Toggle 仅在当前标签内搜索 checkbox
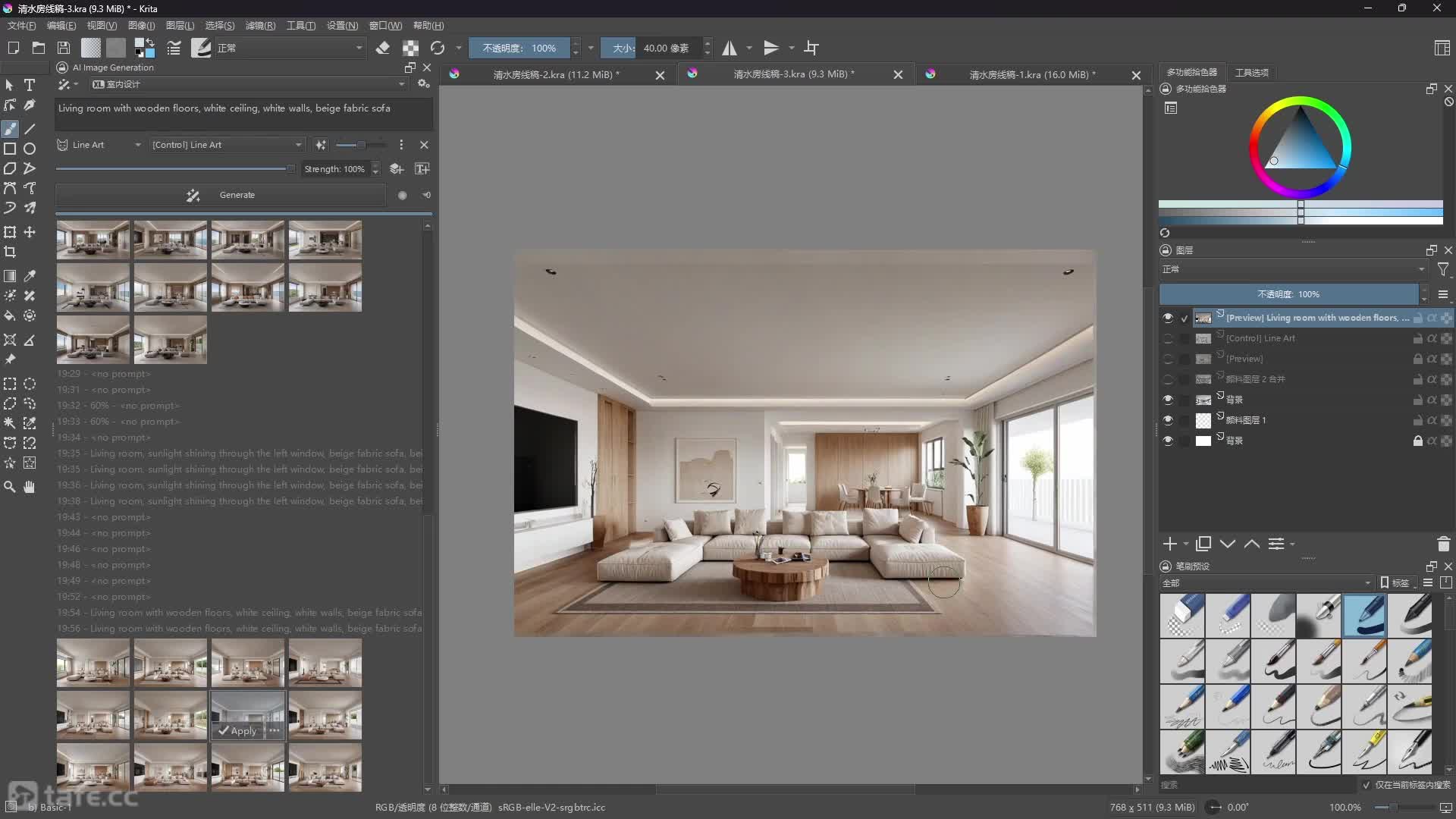Screen dimensions: 1456x819 pyautogui.click(x=1367, y=785)
